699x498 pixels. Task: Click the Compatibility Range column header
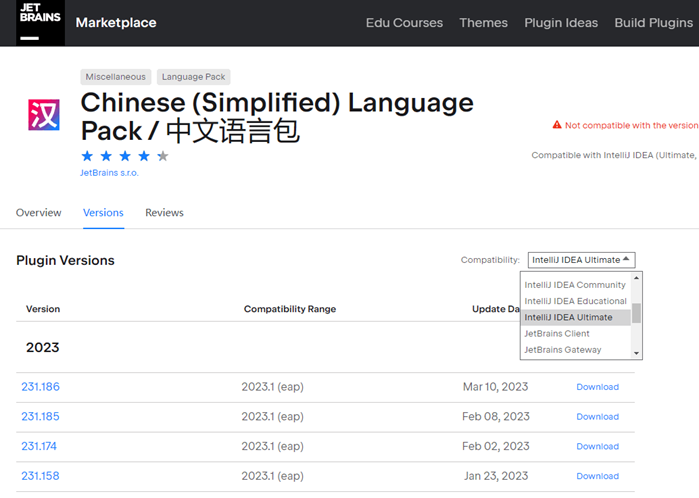pyautogui.click(x=290, y=309)
